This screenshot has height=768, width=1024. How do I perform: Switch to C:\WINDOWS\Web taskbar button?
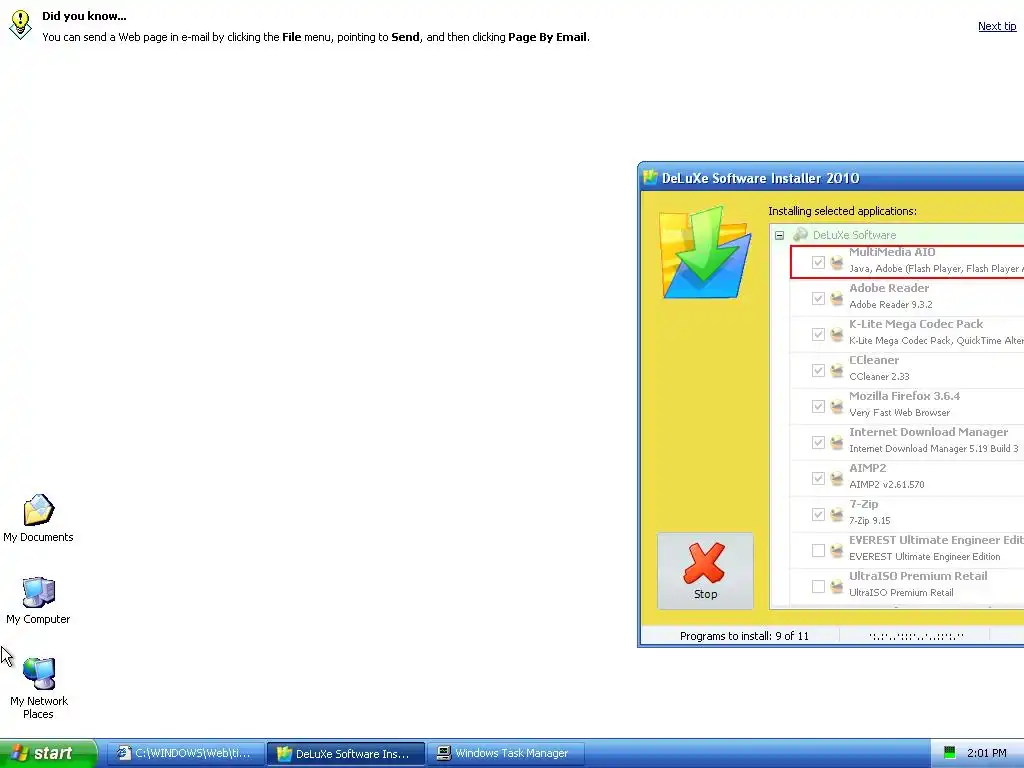click(x=185, y=753)
